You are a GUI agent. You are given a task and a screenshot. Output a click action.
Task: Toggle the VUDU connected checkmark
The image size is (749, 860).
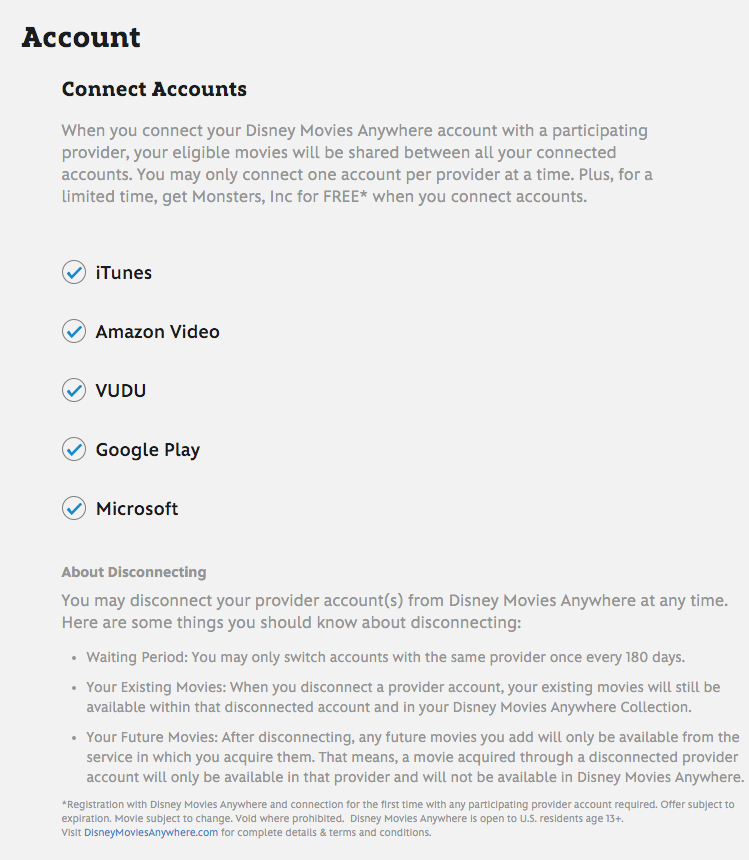[x=74, y=390]
